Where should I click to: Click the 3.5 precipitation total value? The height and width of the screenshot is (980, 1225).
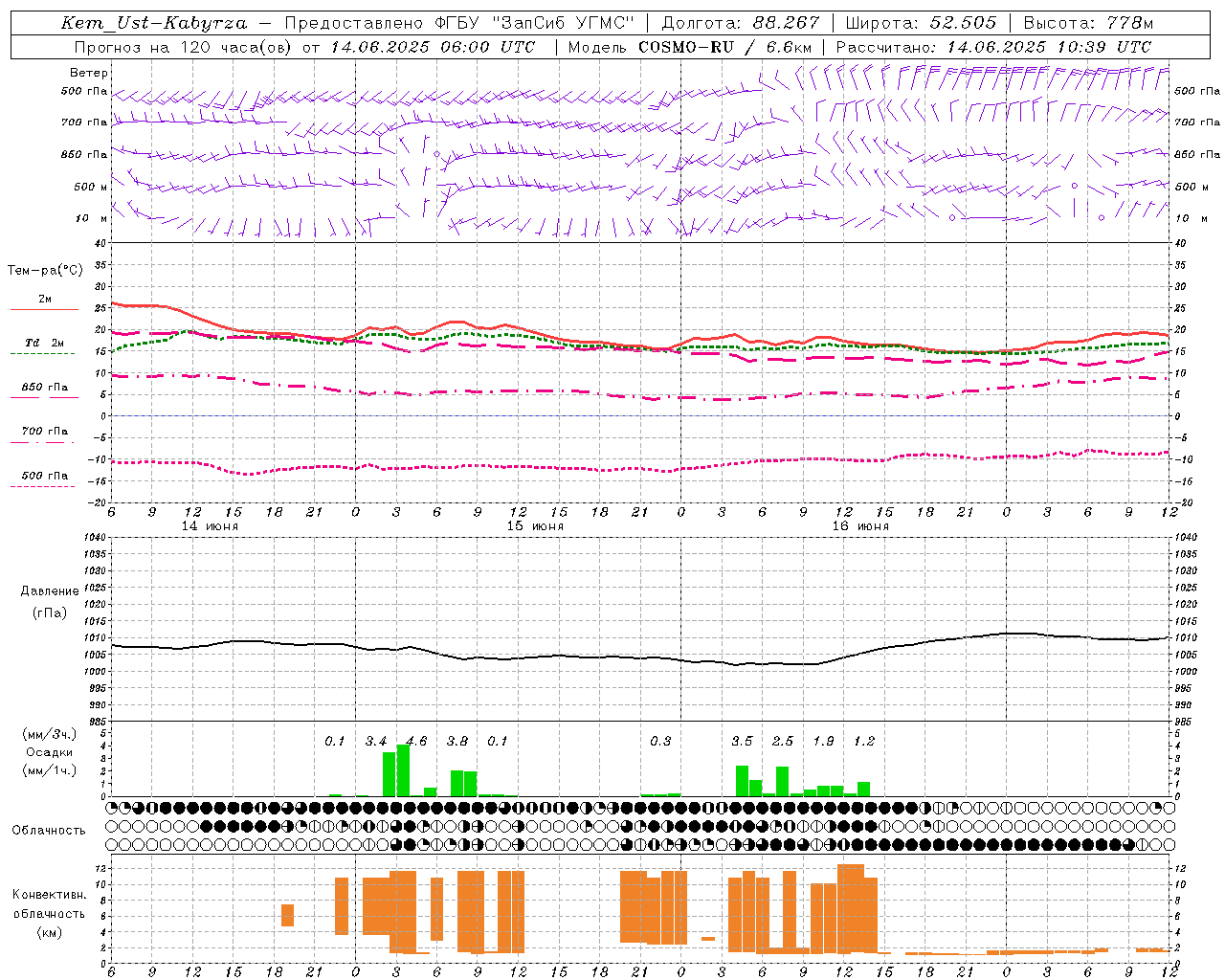(x=742, y=741)
